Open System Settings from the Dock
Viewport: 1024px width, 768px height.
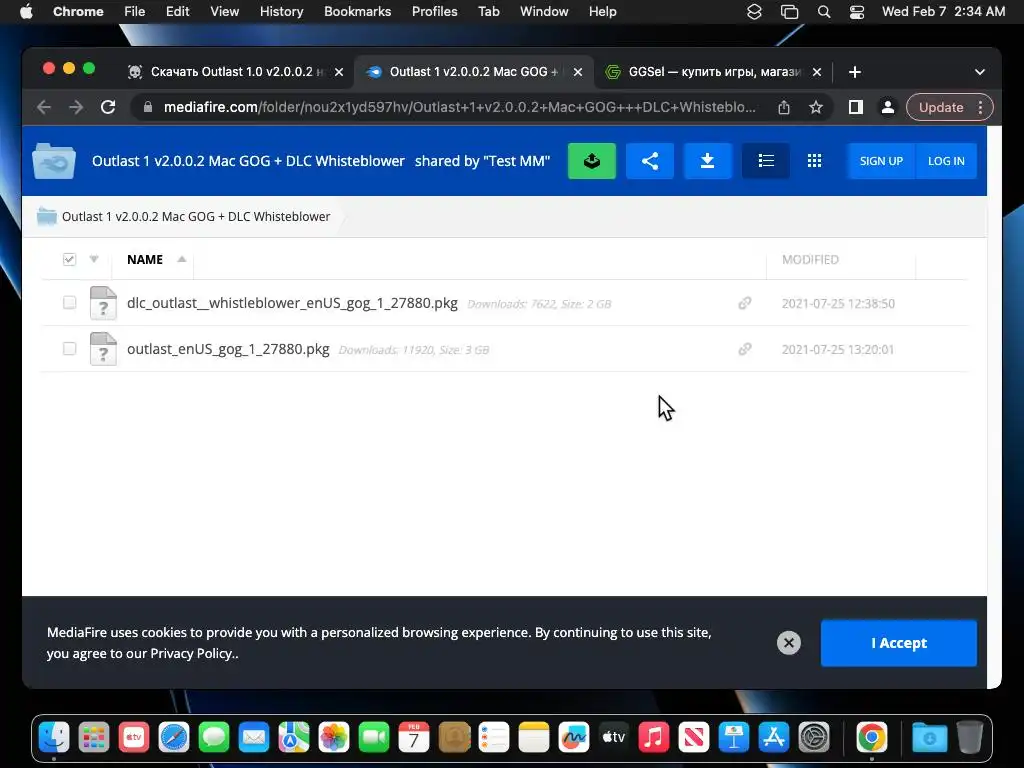(x=814, y=737)
